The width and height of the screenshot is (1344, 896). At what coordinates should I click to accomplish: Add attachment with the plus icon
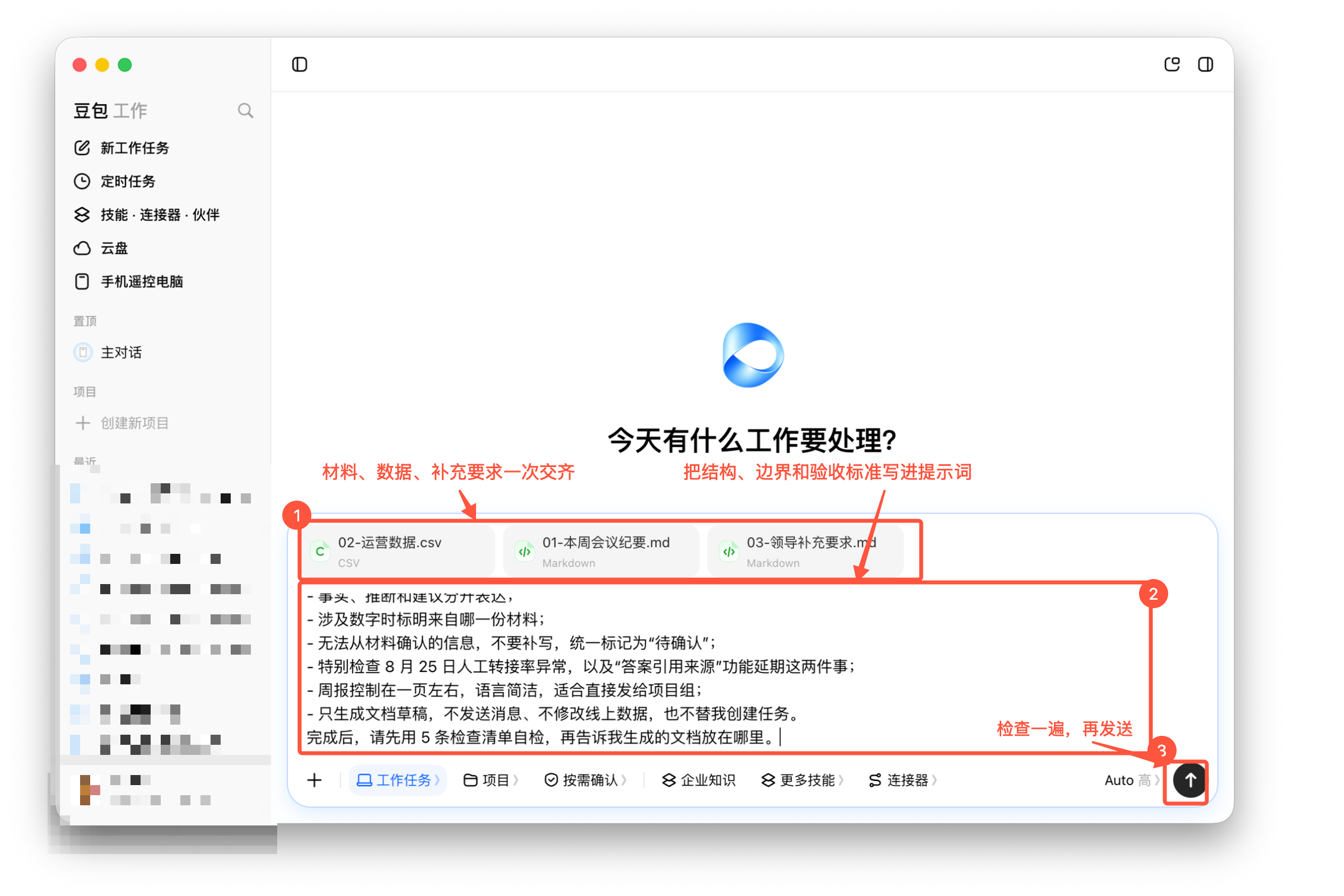(314, 780)
